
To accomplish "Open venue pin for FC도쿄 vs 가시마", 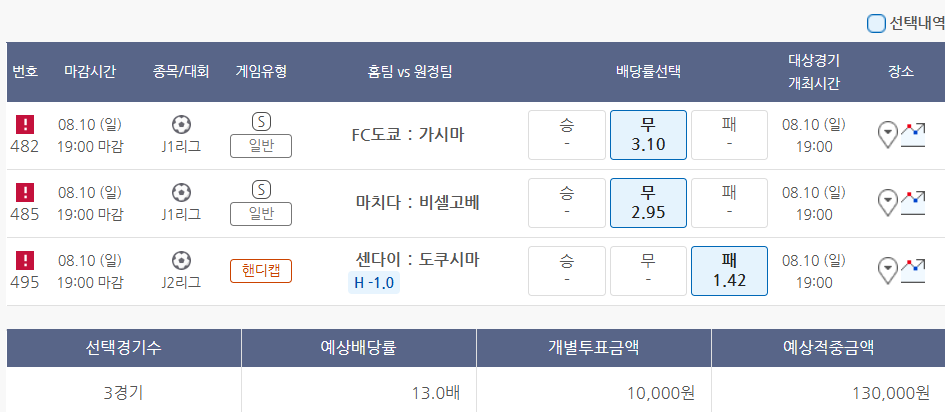I will [x=887, y=135].
